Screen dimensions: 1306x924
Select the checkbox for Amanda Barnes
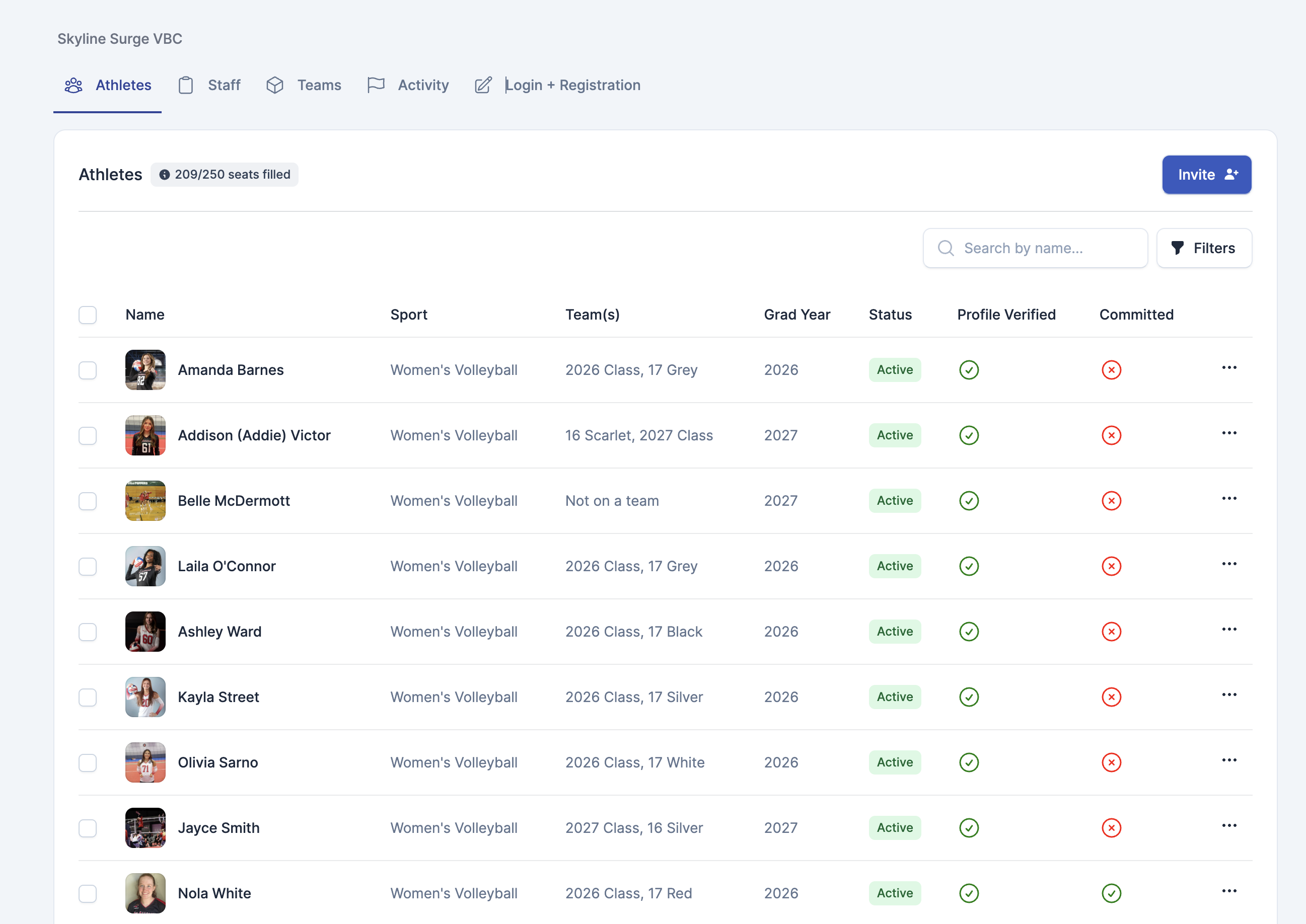pyautogui.click(x=88, y=370)
